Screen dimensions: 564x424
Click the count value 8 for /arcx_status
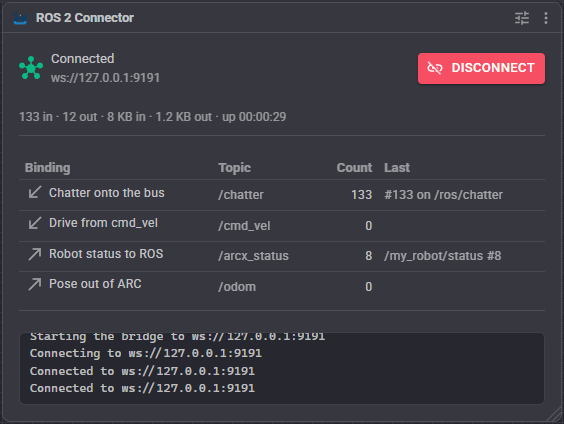point(369,256)
